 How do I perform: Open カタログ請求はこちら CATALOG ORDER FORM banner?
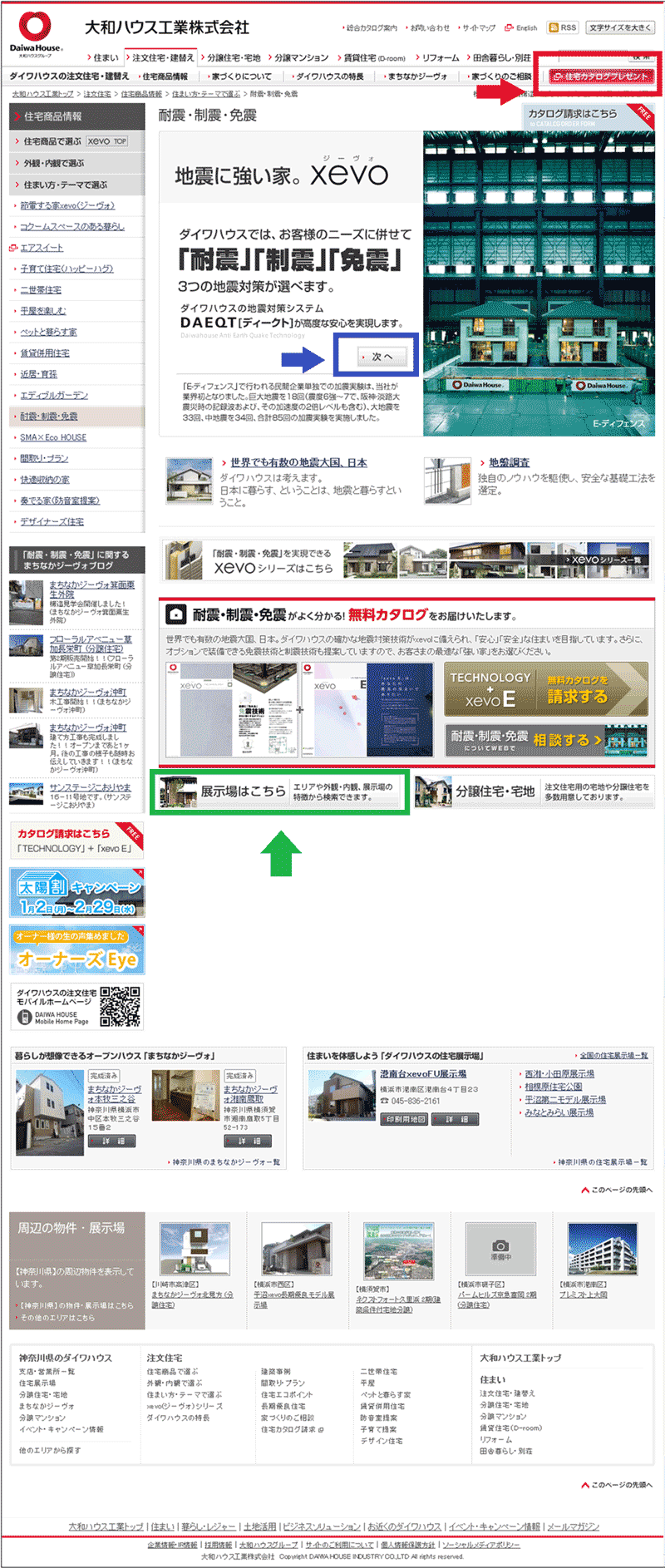pyautogui.click(x=587, y=117)
